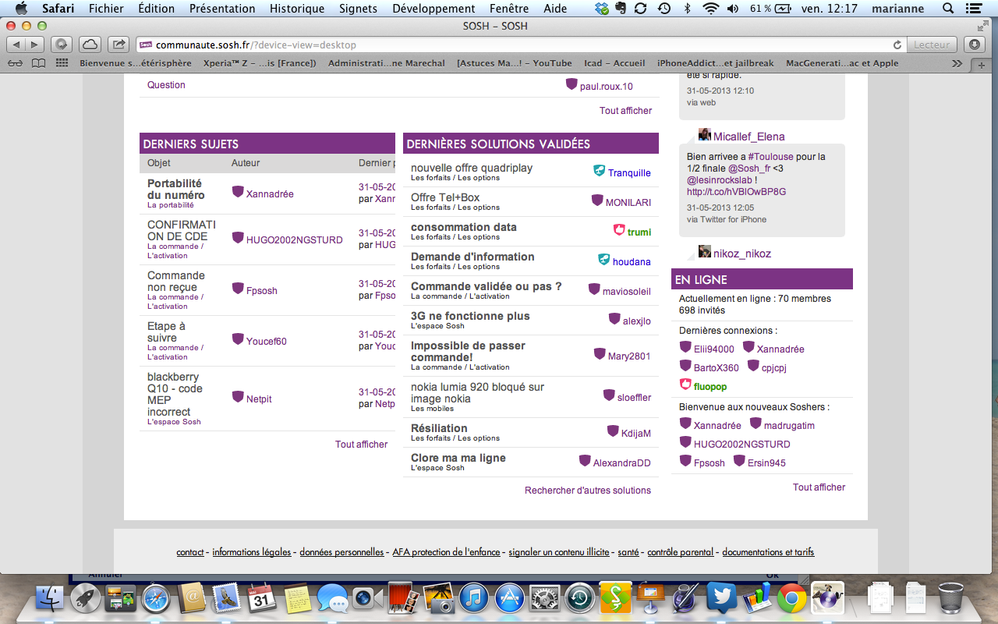Viewport: 998px width, 624px height.
Task: Reload the page using the address bar icon
Action: (897, 45)
